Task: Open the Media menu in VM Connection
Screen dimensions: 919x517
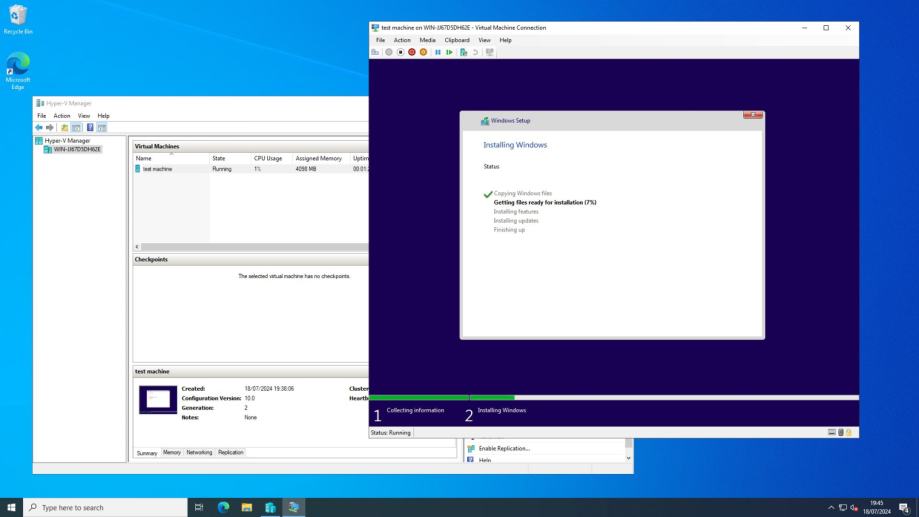Action: 427,40
